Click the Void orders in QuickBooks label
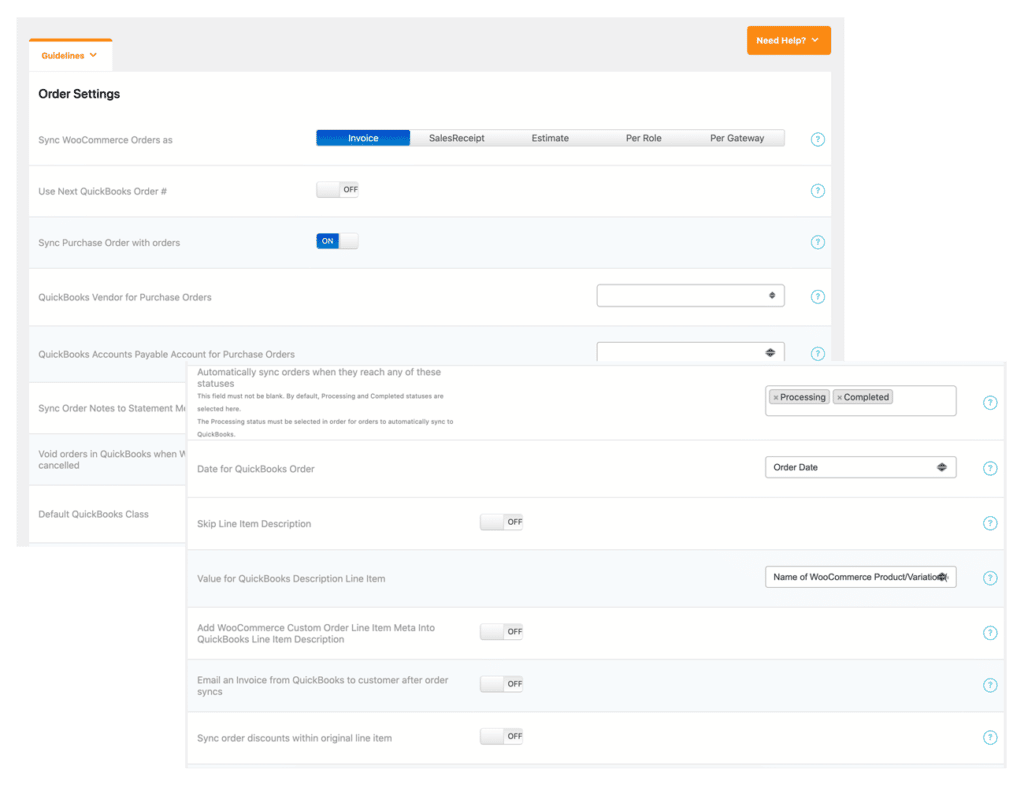 tap(112, 460)
